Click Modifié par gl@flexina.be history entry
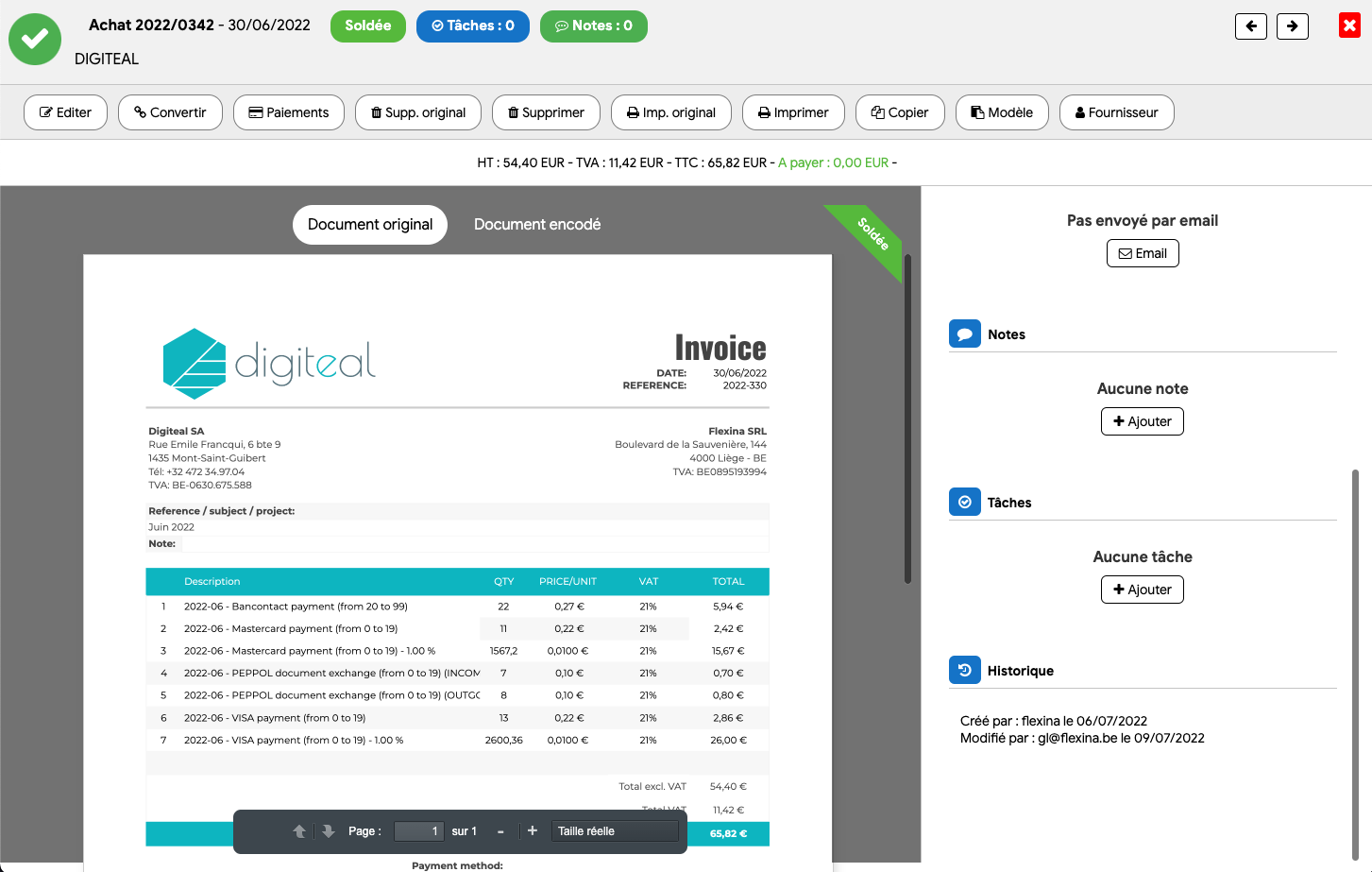The height and width of the screenshot is (872, 1372). point(1082,738)
